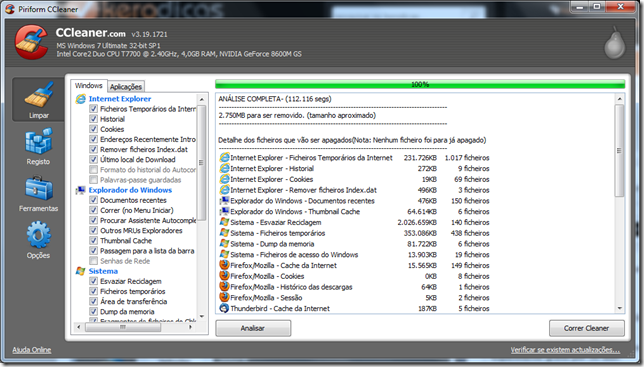Click Firefox icon beside Cache da Internet result
Image resolution: width=644 pixels, height=367 pixels.
[x=224, y=265]
